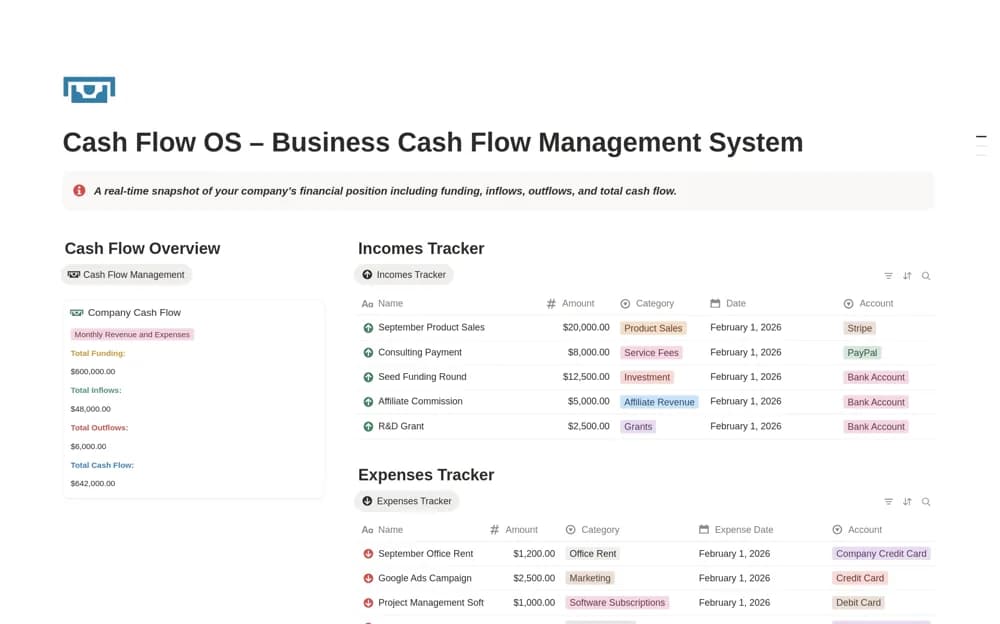Open filter in Incomes Tracker
This screenshot has width=1000, height=624.
(x=888, y=276)
